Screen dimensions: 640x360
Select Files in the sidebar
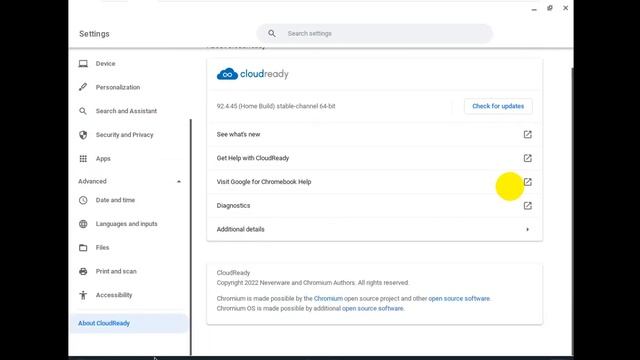102,247
